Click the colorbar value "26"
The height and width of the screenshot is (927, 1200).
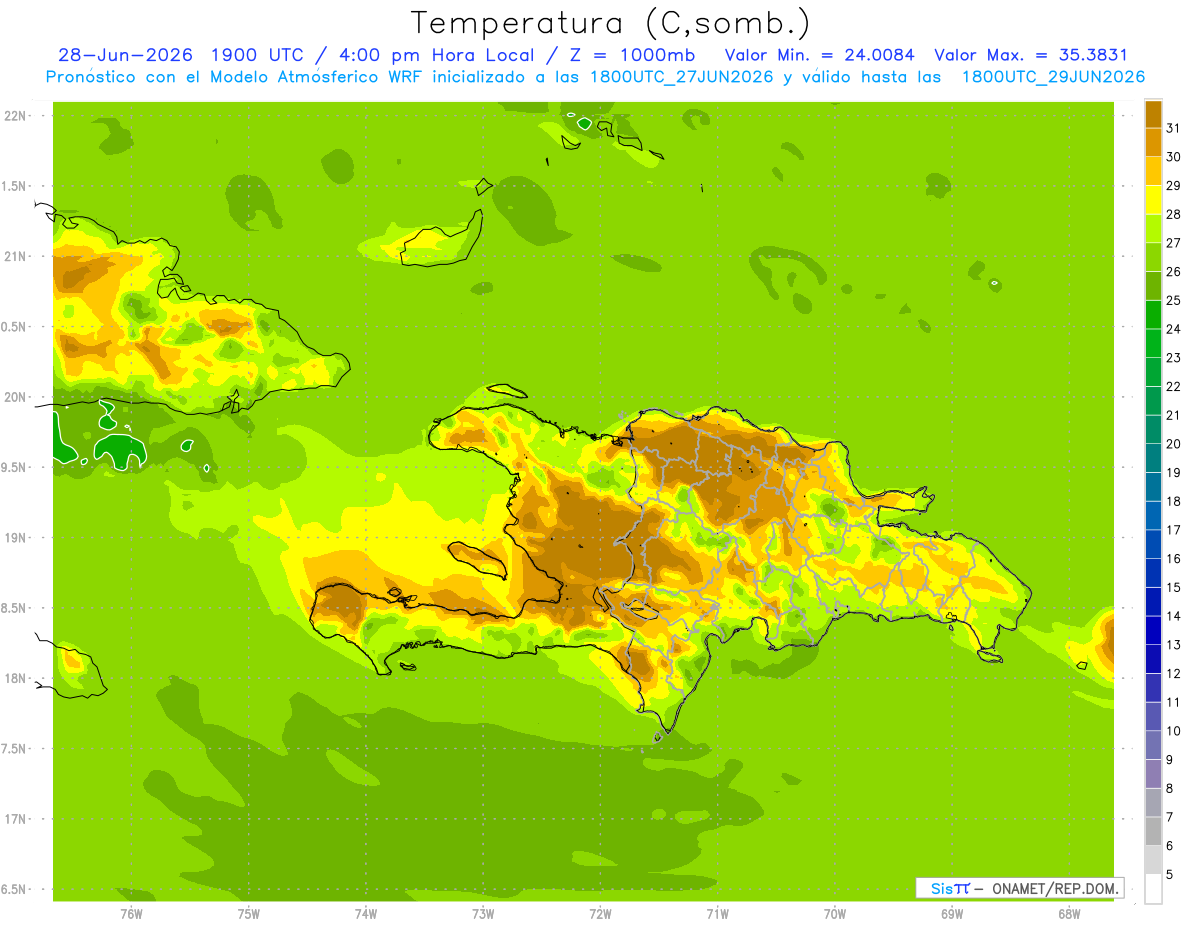tap(1174, 272)
